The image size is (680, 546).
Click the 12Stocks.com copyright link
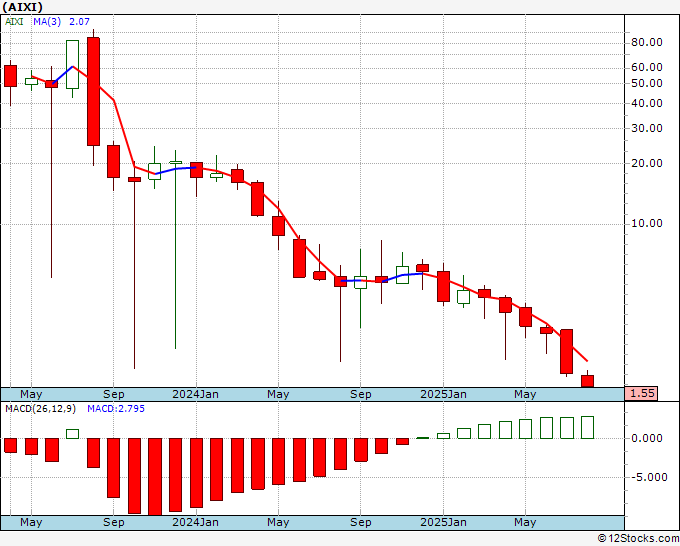coord(638,539)
